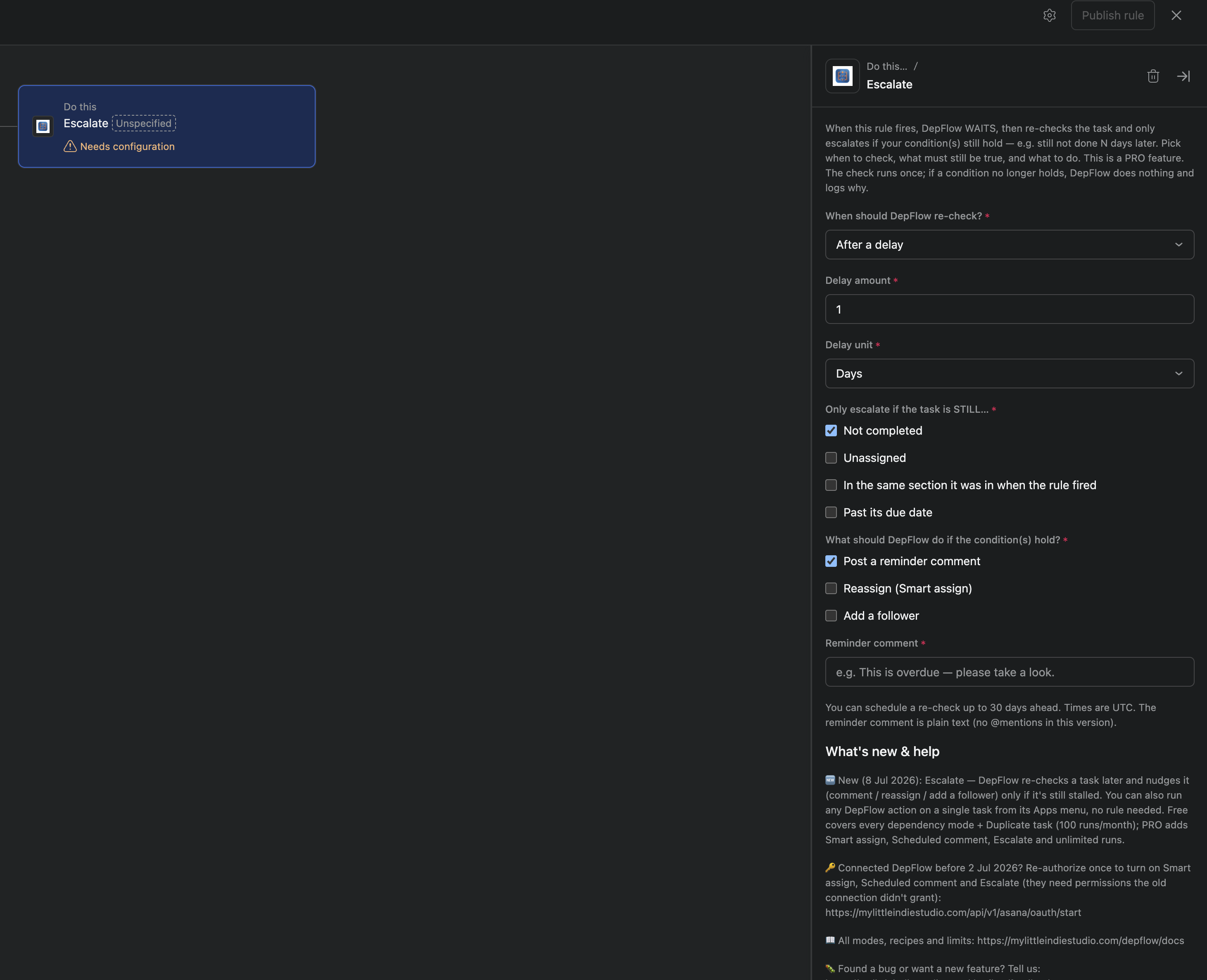Check the Unassigned checkbox

click(831, 457)
